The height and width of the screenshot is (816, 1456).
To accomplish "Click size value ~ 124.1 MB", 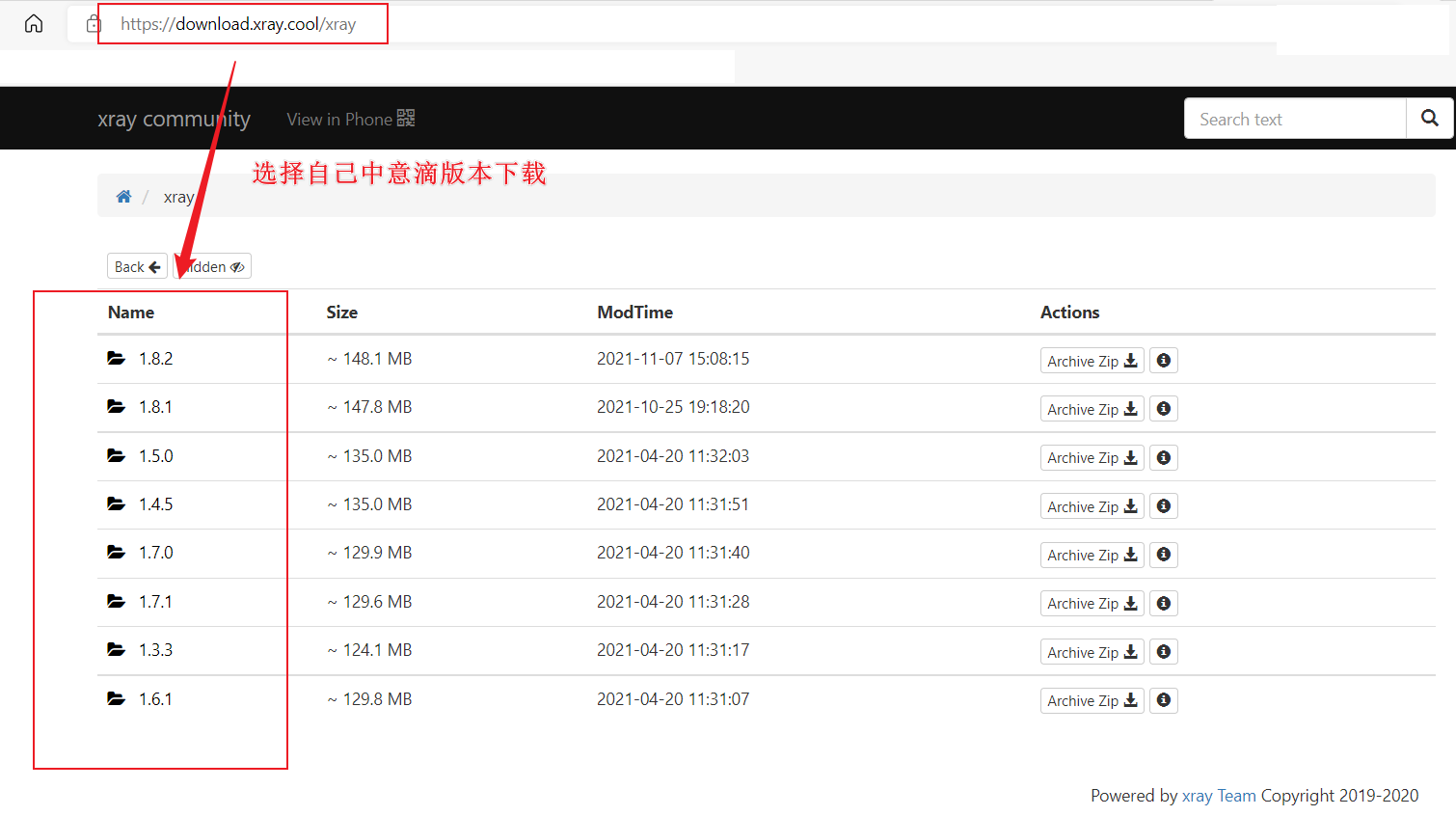I will 369,650.
